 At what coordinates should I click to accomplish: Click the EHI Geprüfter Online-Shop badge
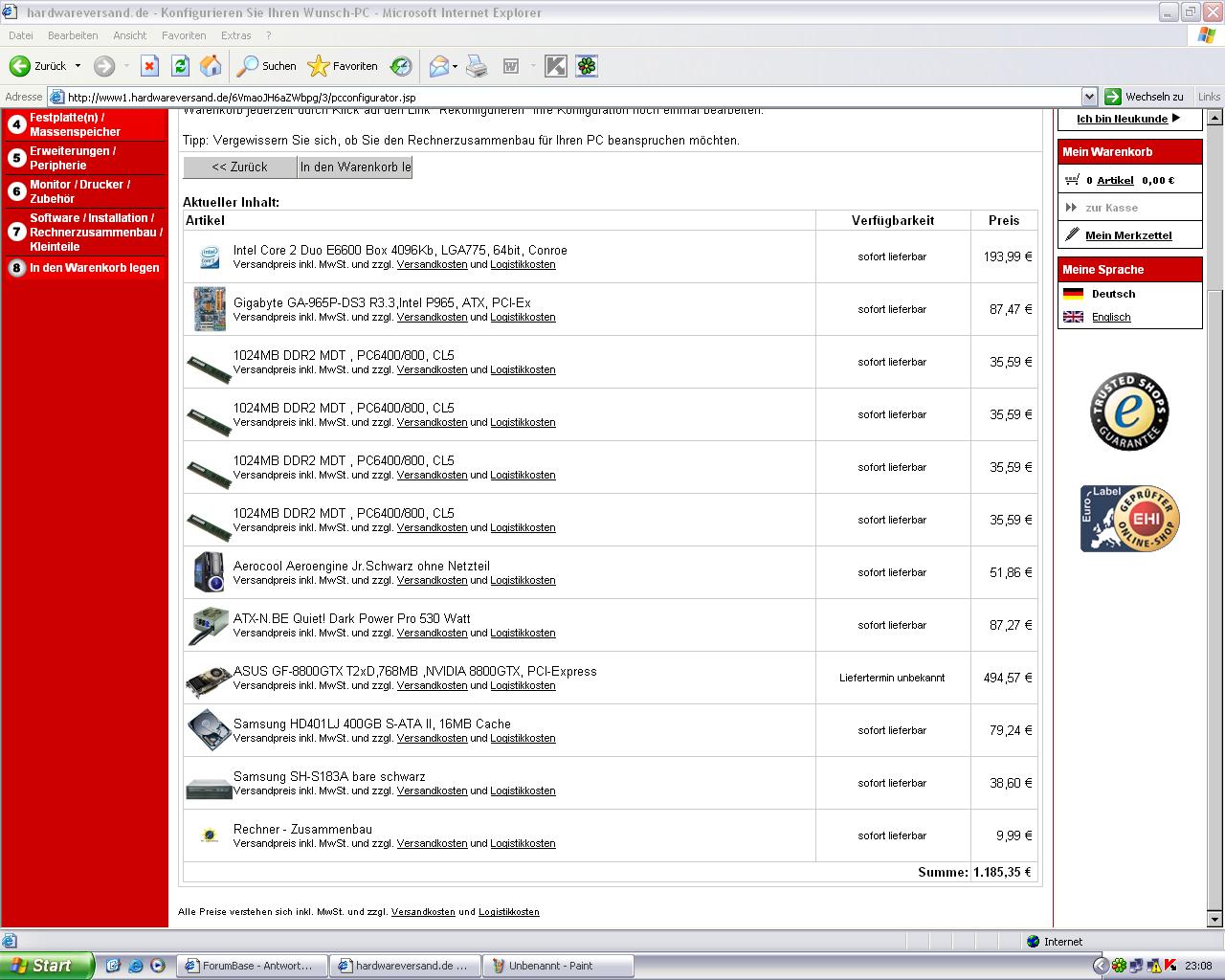coord(1129,519)
